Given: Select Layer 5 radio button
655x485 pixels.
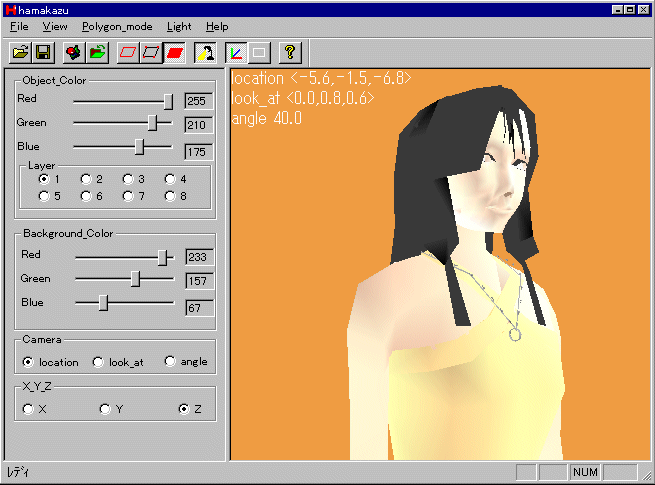Looking at the screenshot, I should (44, 196).
